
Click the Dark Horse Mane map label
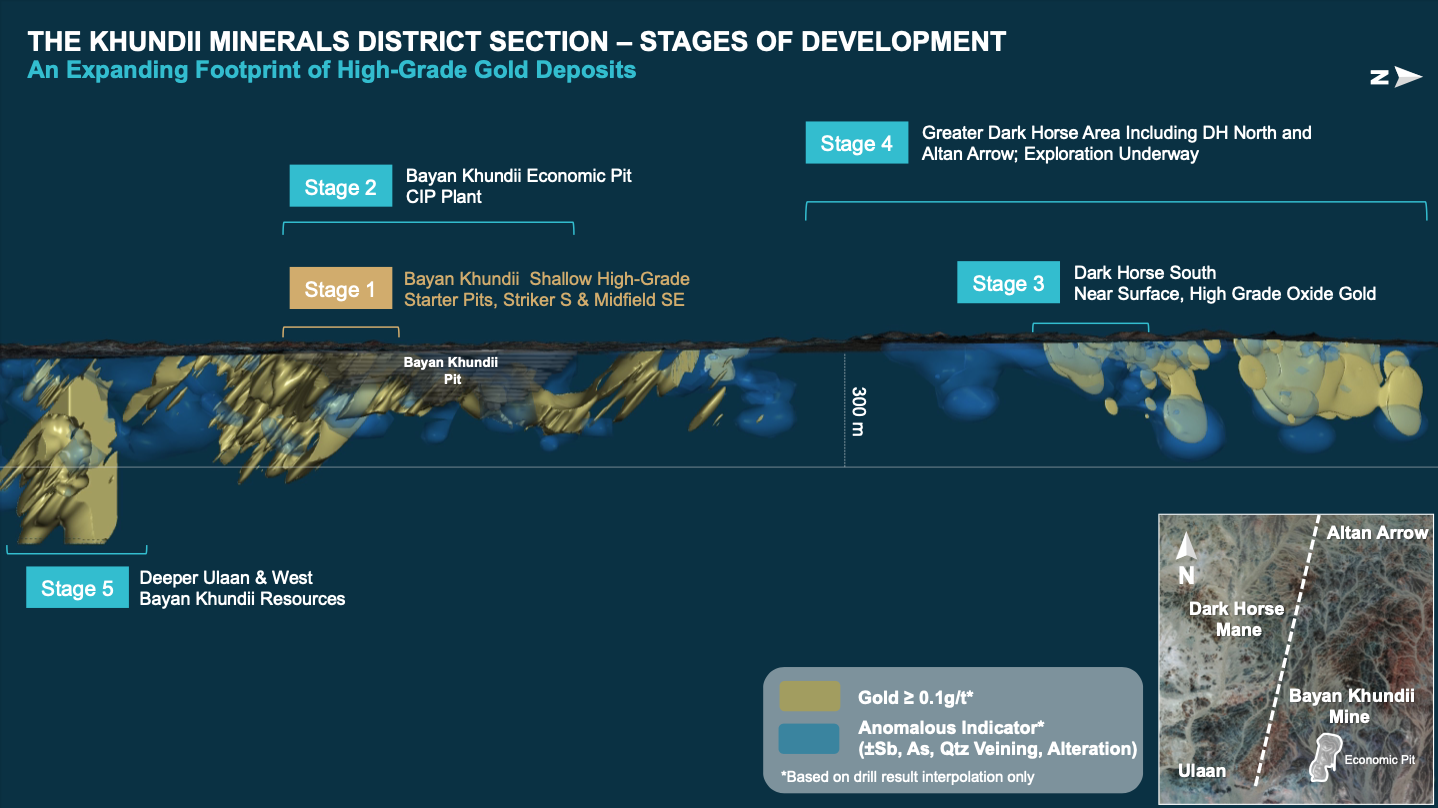(1236, 619)
